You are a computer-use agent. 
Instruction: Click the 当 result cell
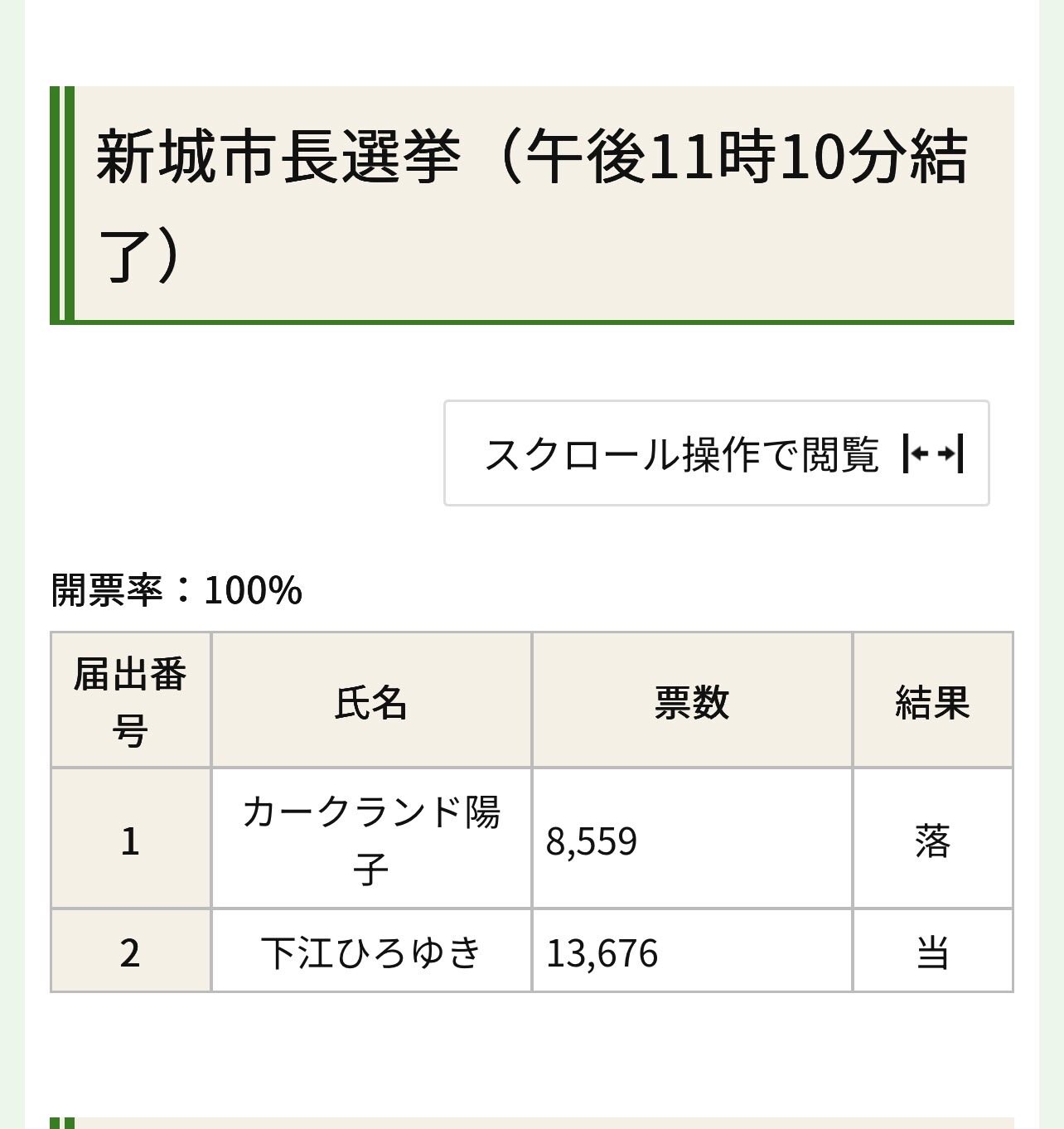(x=933, y=951)
